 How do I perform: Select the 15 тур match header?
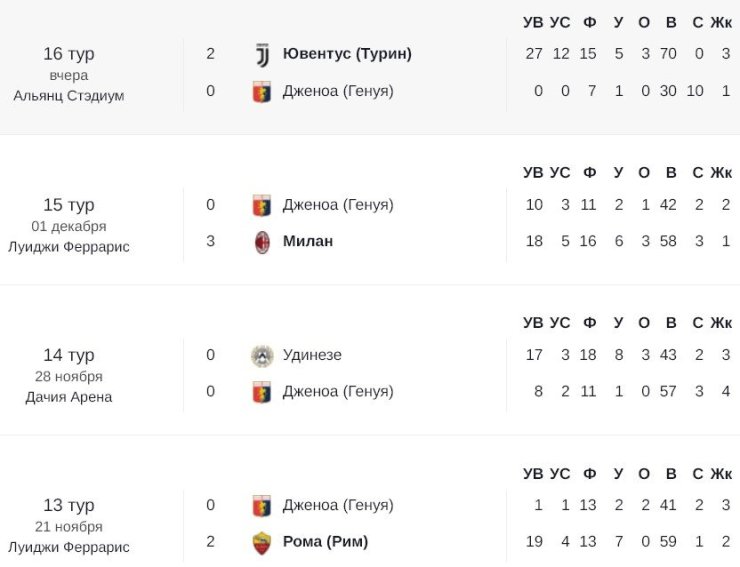(69, 205)
